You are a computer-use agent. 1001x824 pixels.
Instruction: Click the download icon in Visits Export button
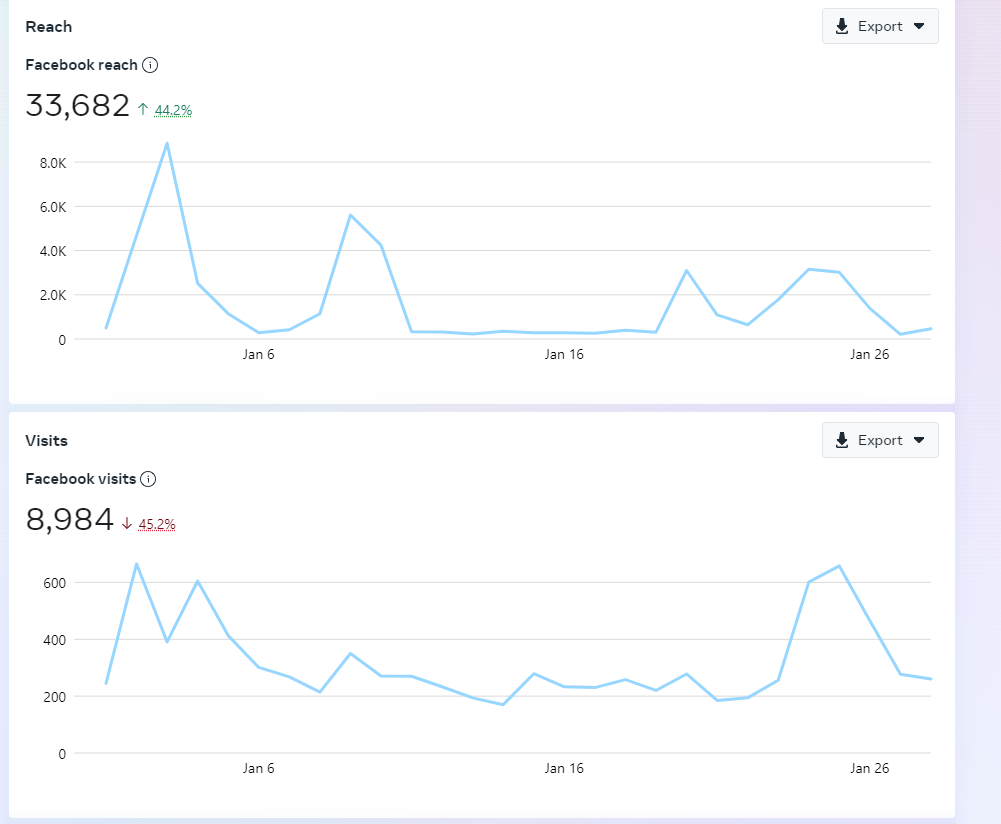(x=842, y=441)
